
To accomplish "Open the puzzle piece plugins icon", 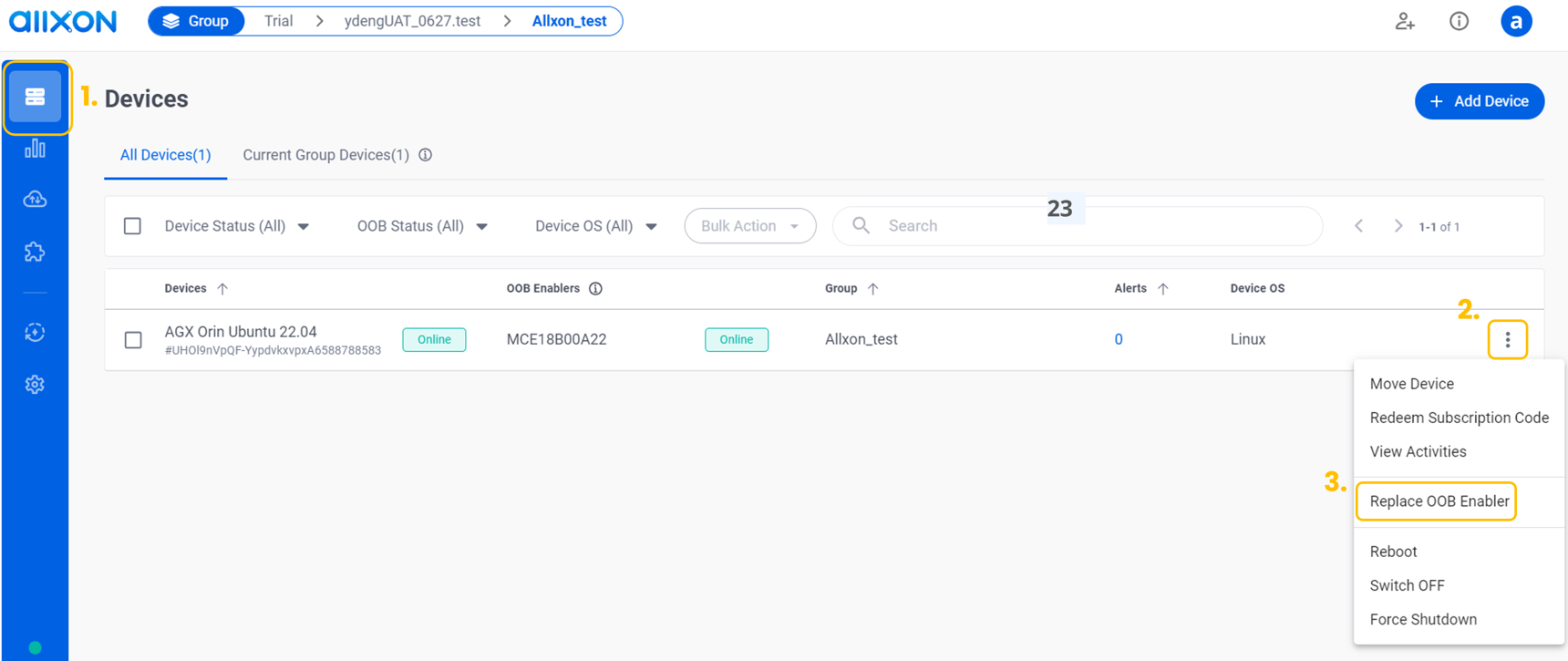I will click(35, 252).
